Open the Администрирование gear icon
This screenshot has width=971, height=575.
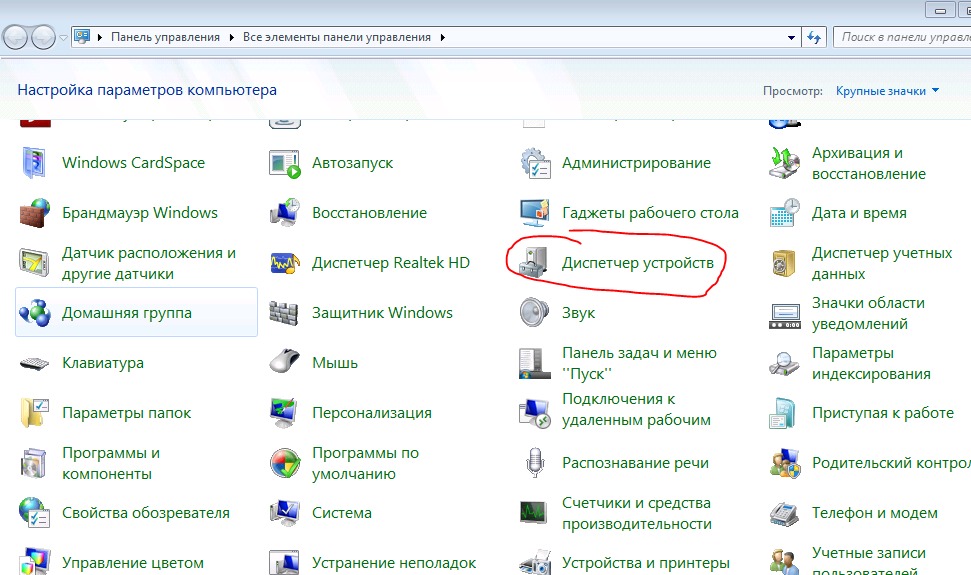click(535, 163)
